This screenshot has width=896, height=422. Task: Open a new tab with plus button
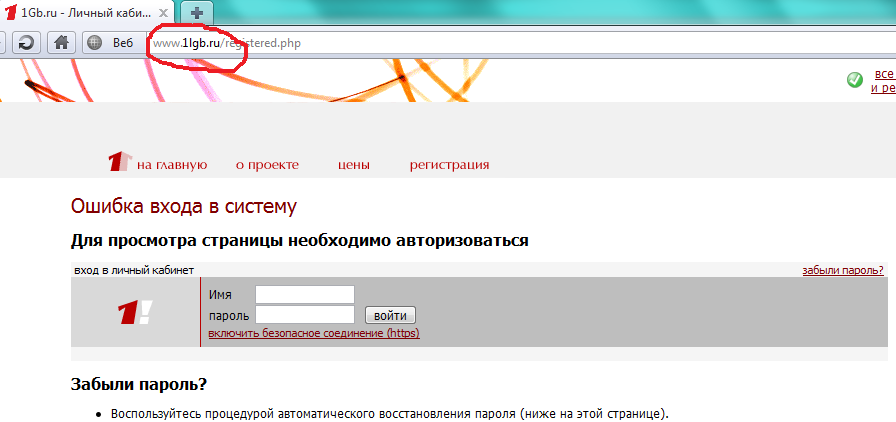[197, 12]
